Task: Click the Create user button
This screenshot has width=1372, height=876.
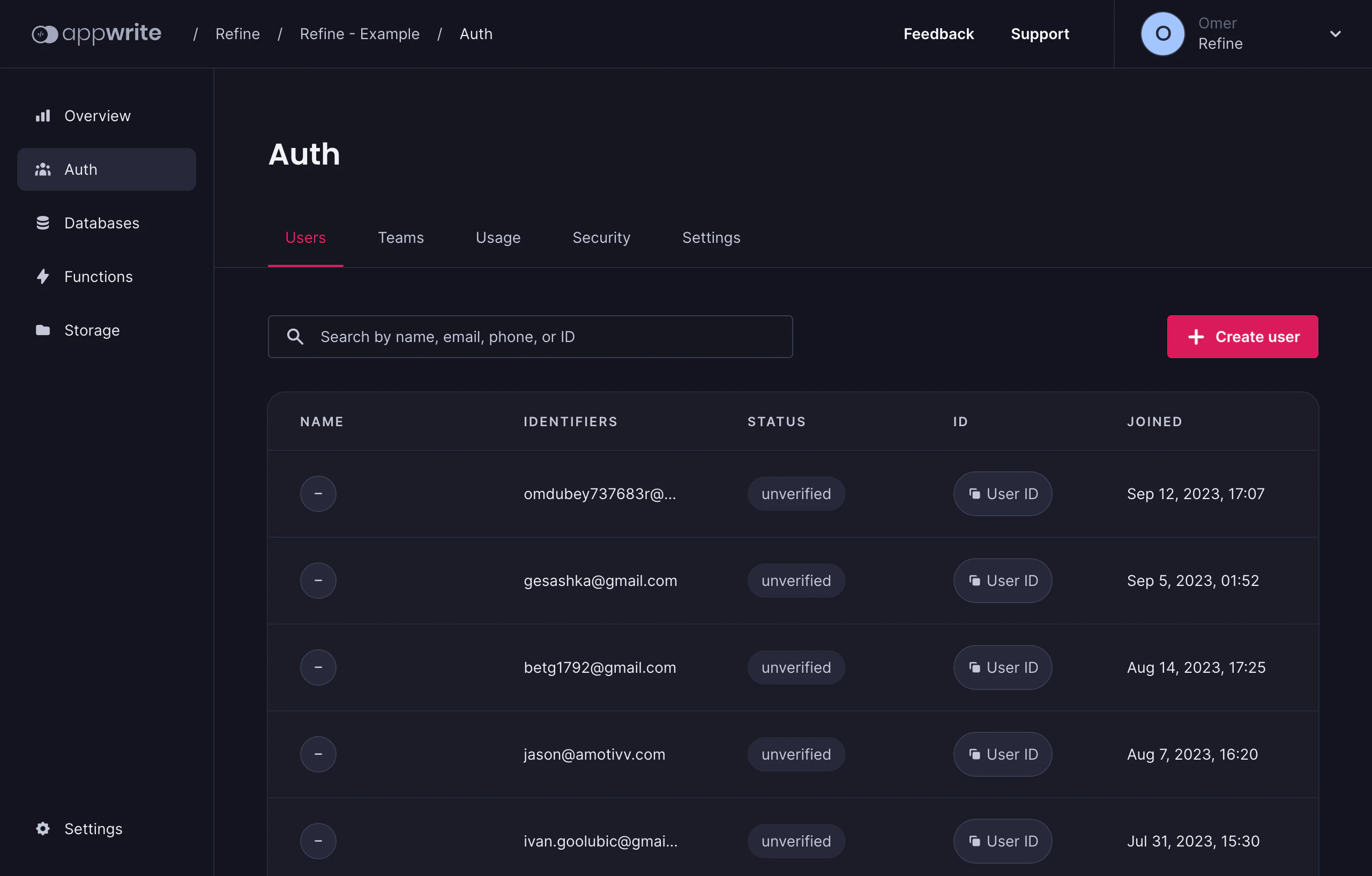Action: pyautogui.click(x=1242, y=336)
